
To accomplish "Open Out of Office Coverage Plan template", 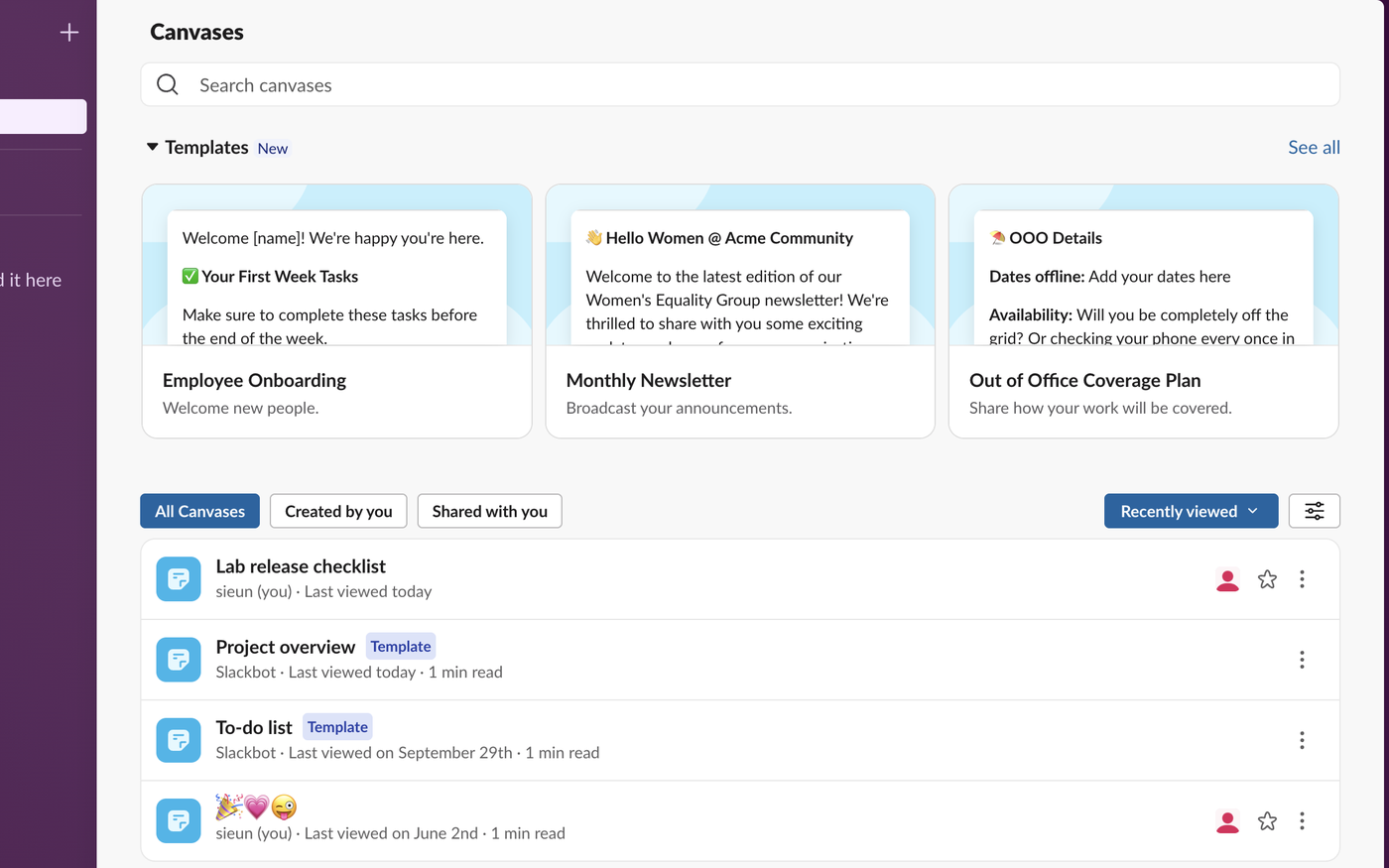I will tap(1144, 310).
